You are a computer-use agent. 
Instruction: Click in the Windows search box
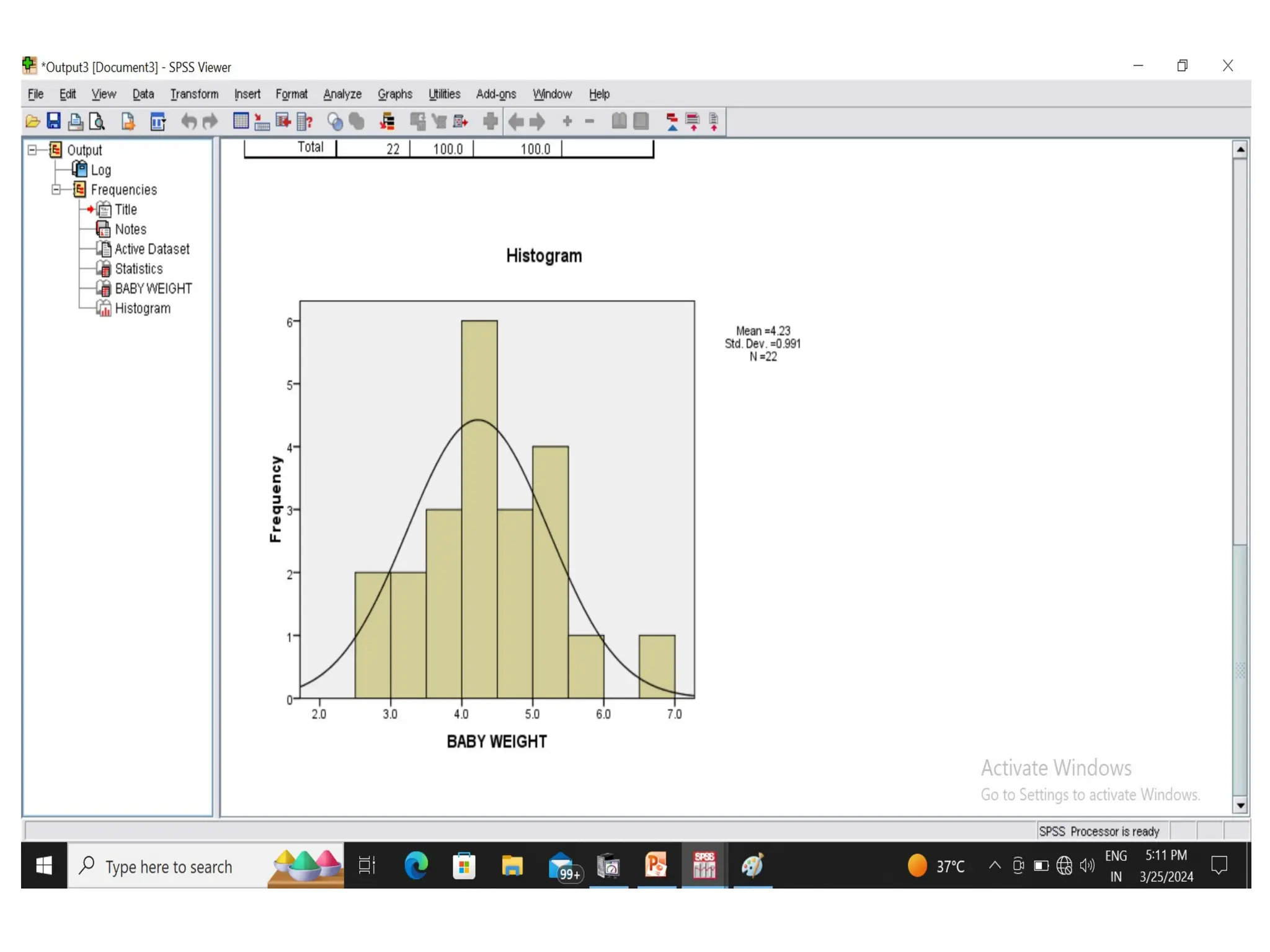point(169,866)
